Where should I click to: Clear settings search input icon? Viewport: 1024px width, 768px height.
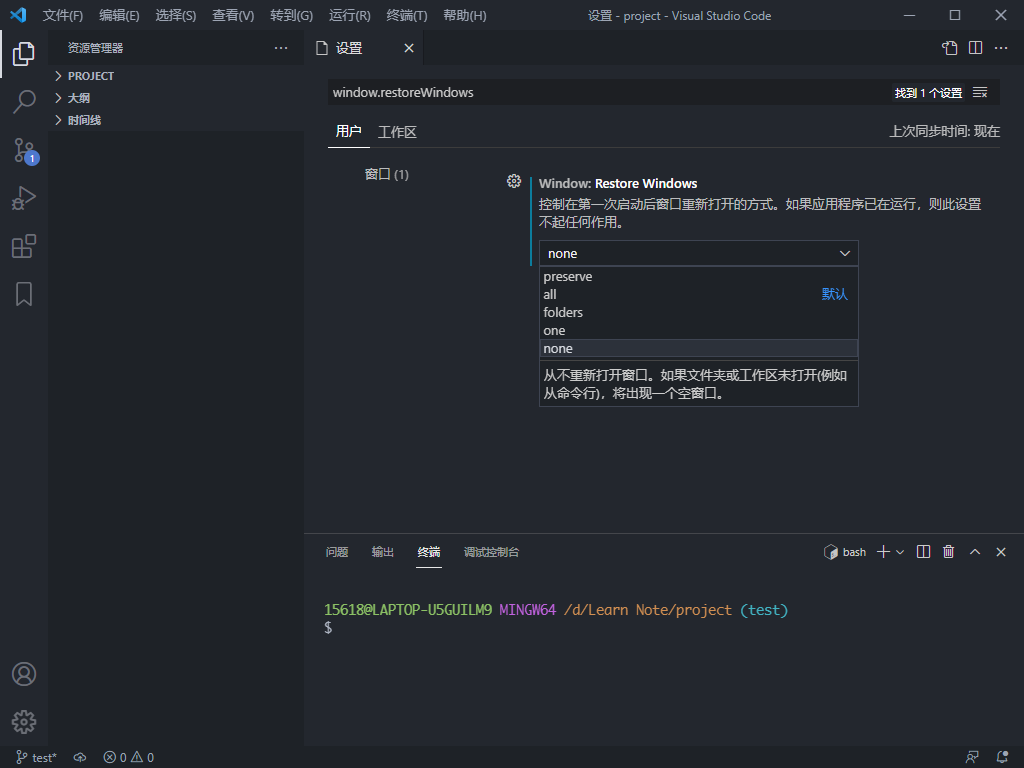[980, 93]
